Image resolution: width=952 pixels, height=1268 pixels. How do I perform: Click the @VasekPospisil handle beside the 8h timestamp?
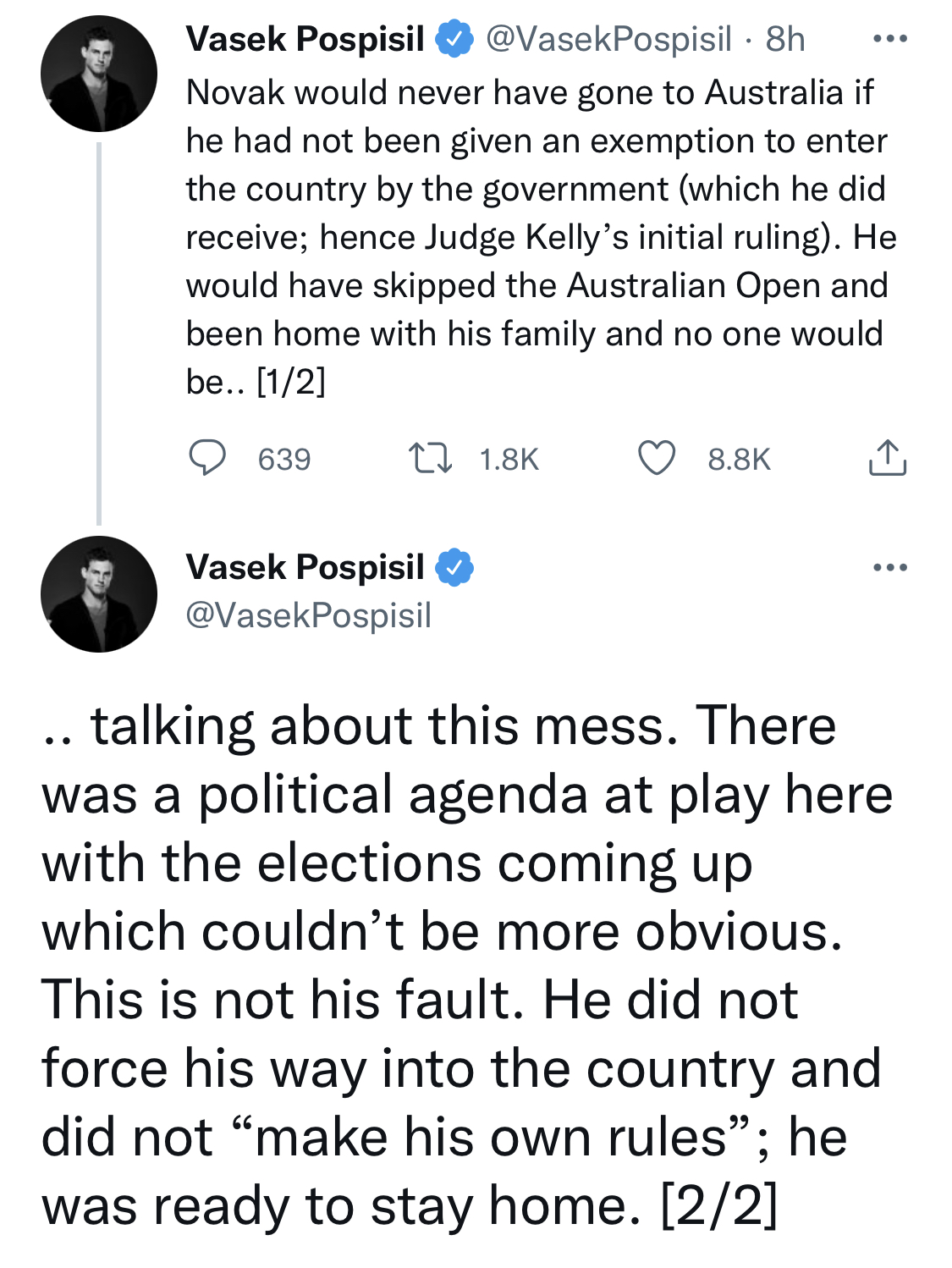[x=608, y=39]
